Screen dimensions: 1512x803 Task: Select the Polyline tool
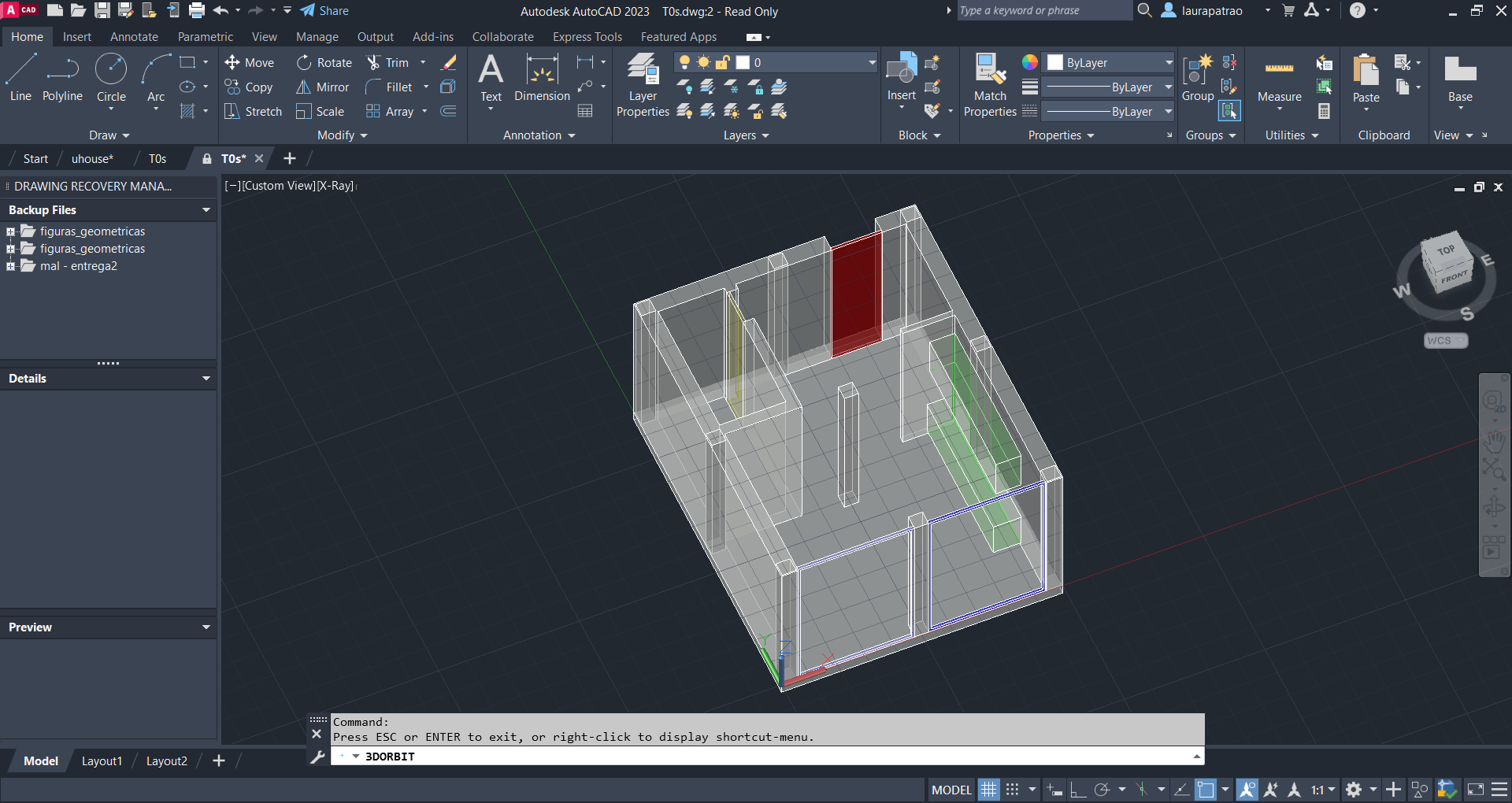pyautogui.click(x=62, y=78)
